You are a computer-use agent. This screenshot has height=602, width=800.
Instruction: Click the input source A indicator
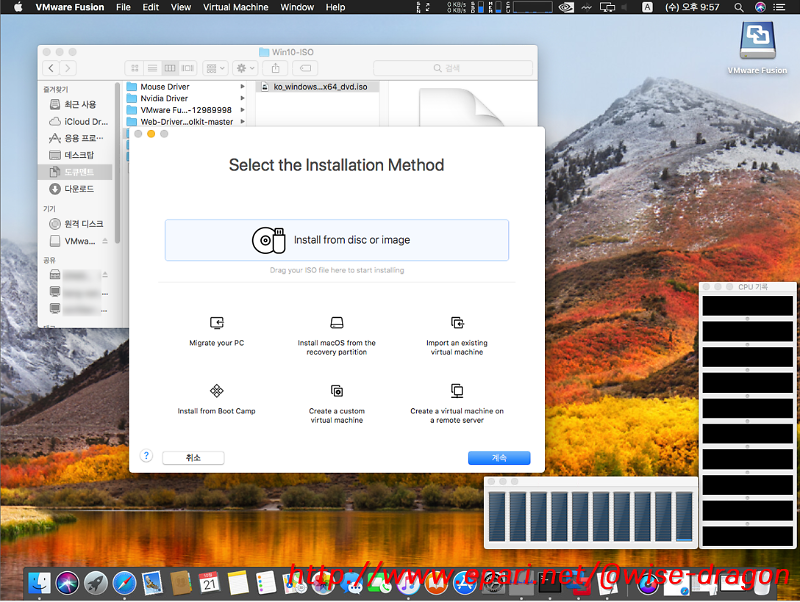[x=647, y=7]
